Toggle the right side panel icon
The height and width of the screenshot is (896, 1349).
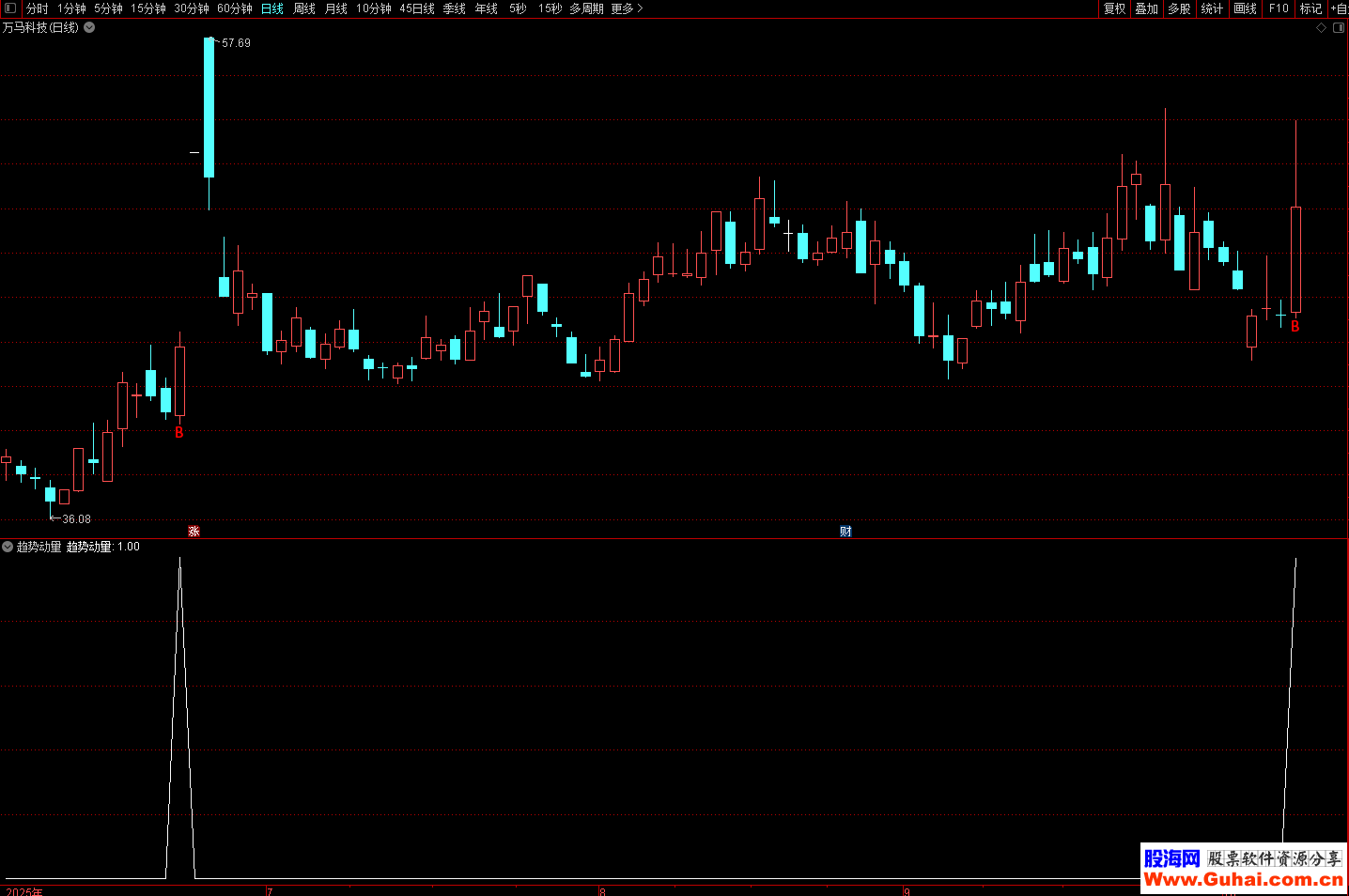click(x=1340, y=27)
